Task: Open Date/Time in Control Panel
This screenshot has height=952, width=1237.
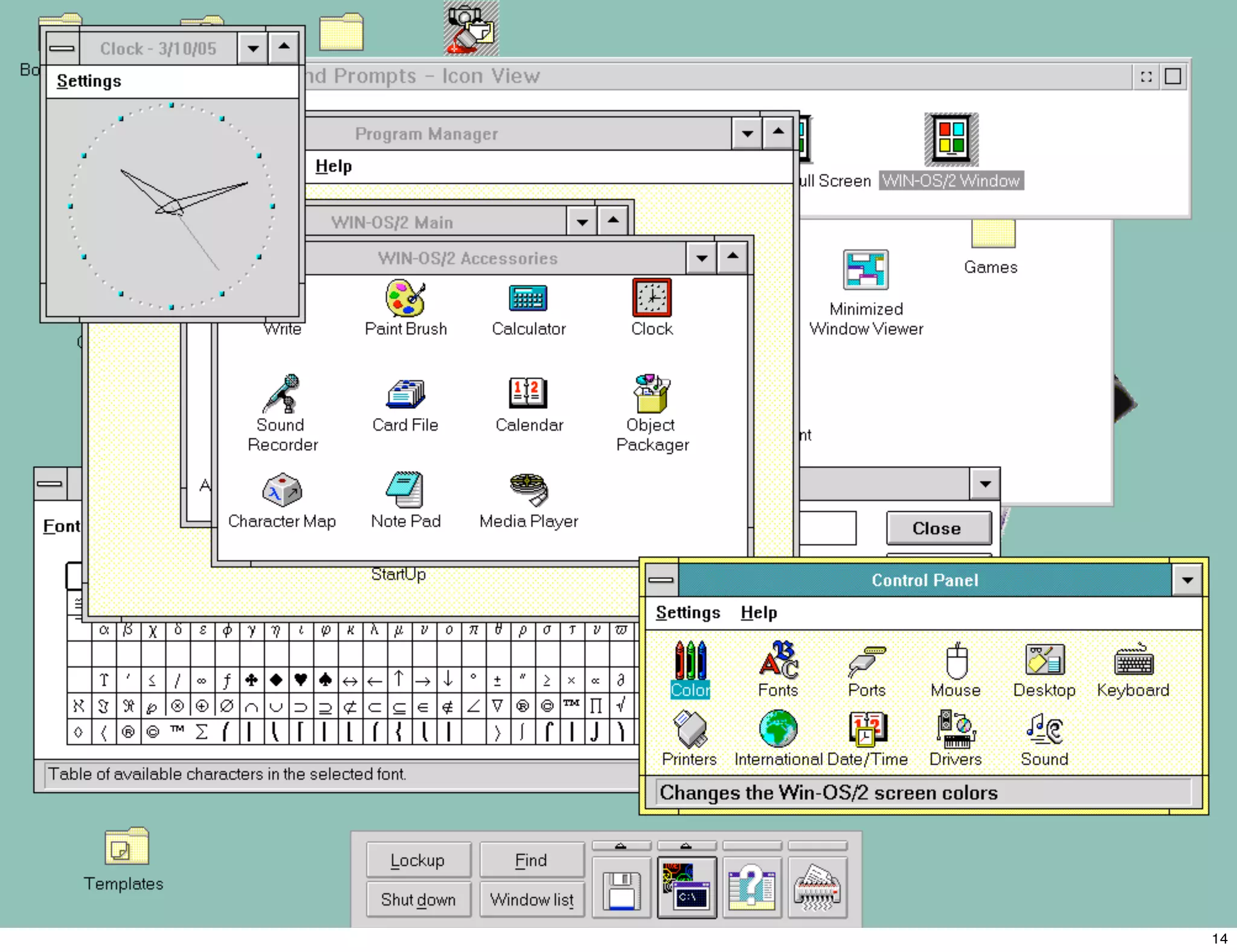Action: [x=867, y=729]
